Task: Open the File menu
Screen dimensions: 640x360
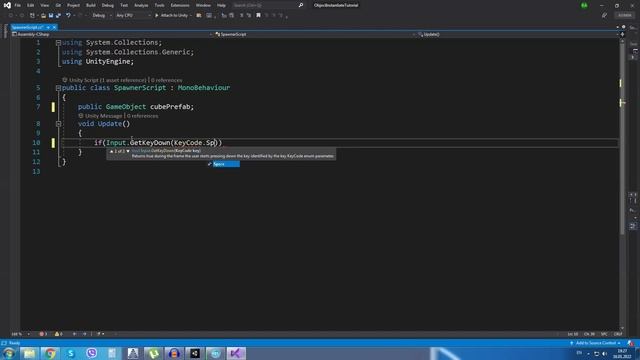Action: [18, 5]
